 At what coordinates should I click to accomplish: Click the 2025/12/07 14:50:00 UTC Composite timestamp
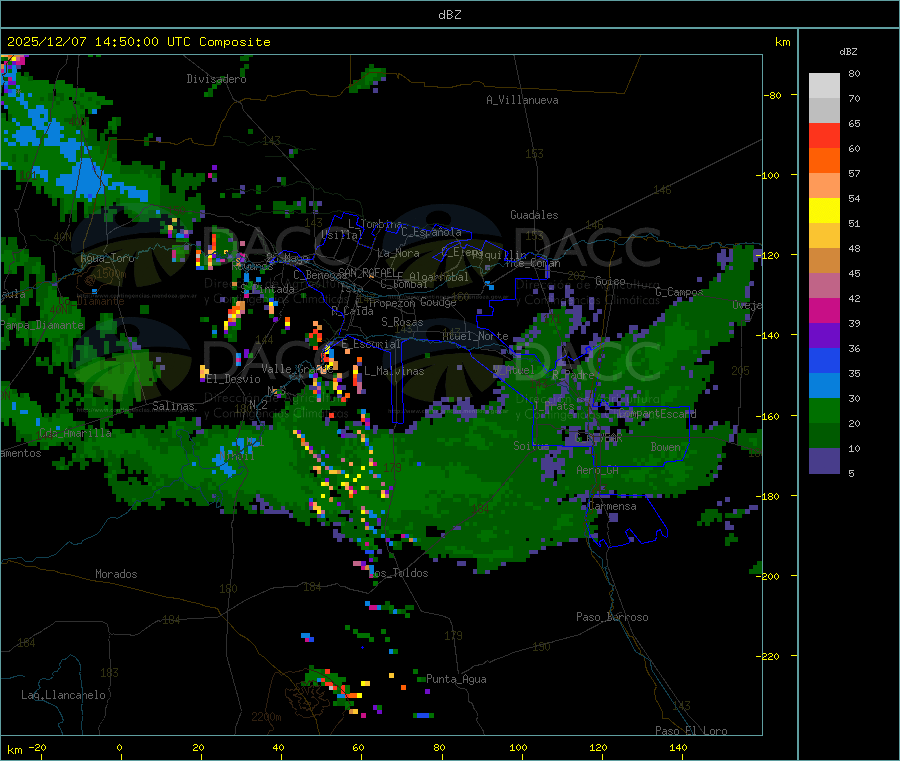pos(138,42)
